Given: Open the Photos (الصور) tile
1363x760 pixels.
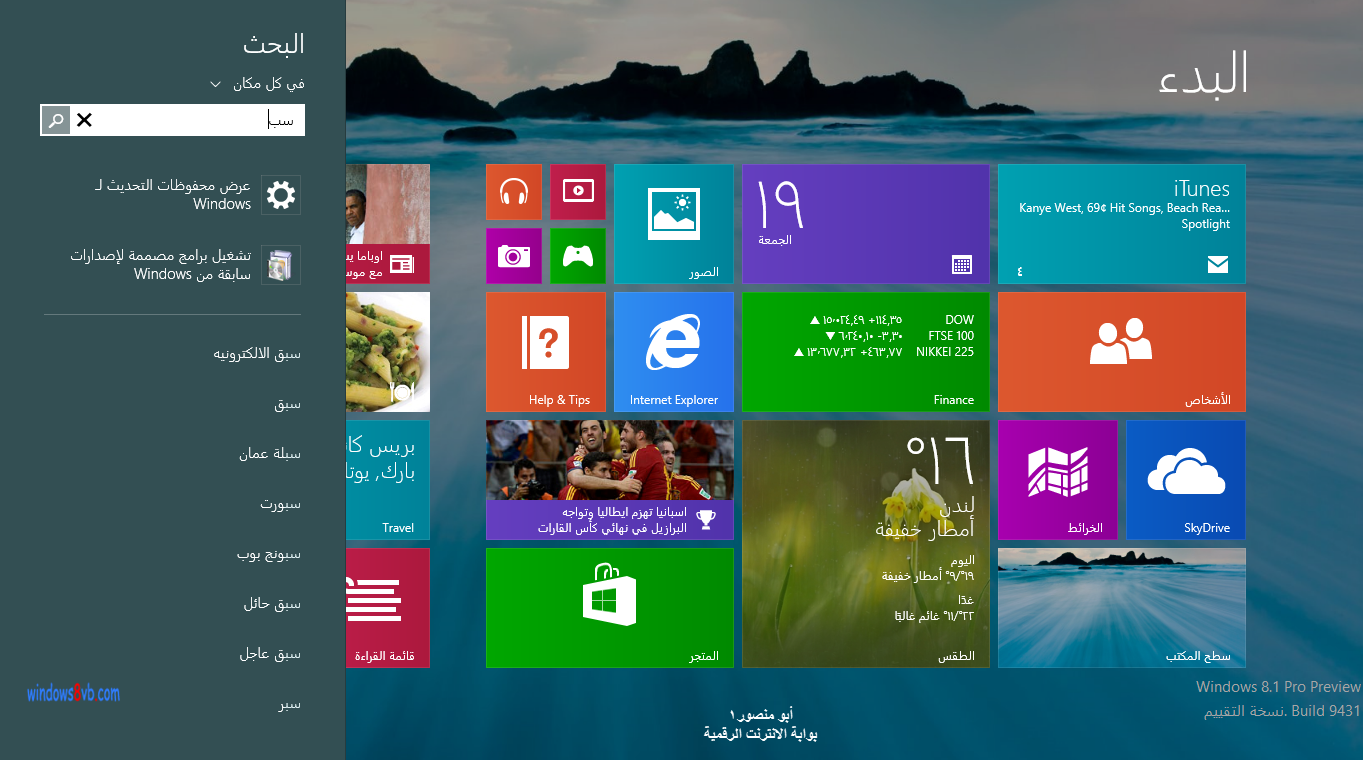Looking at the screenshot, I should tap(673, 224).
